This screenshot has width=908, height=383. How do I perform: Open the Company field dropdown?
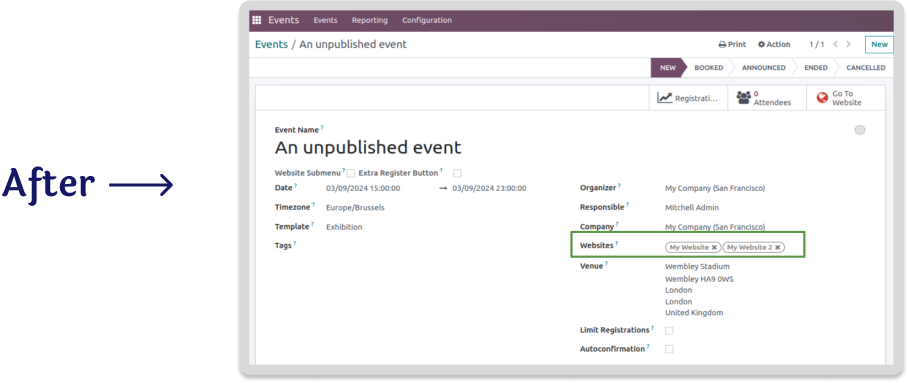[715, 227]
